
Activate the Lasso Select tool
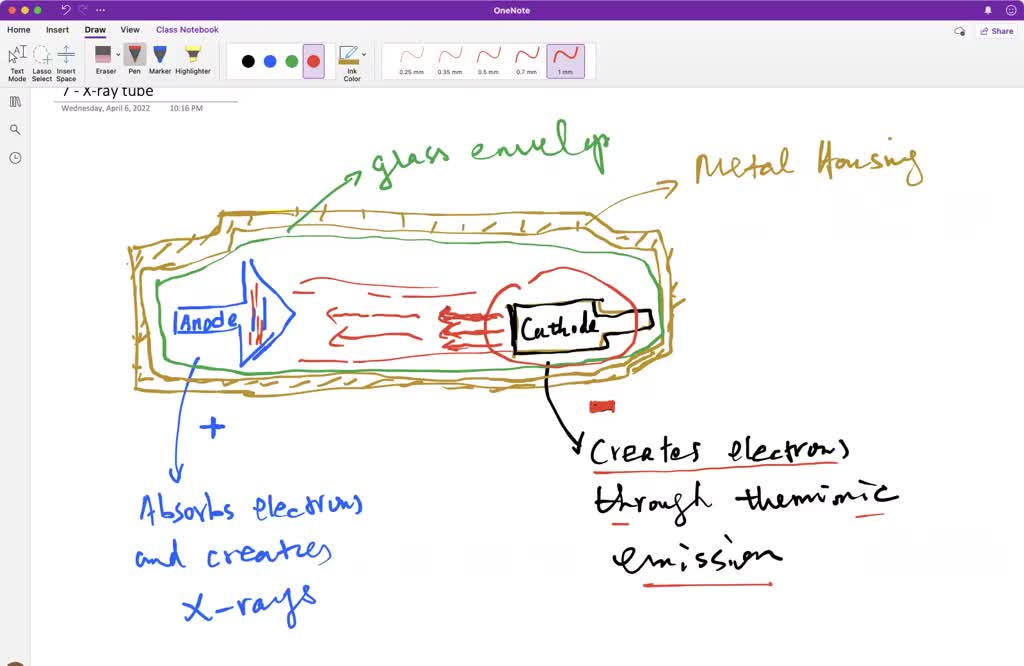42,63
